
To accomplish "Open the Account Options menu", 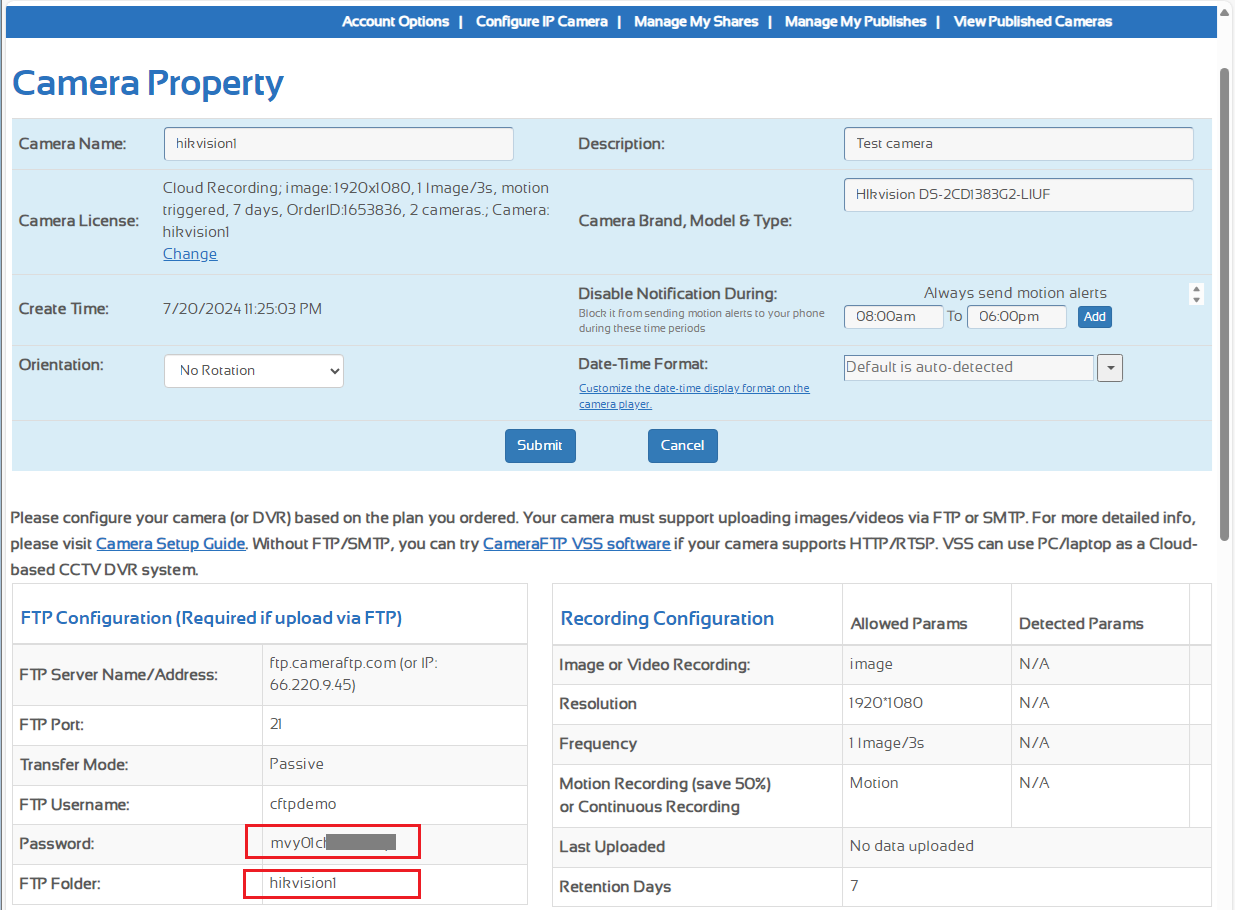I will coord(395,21).
